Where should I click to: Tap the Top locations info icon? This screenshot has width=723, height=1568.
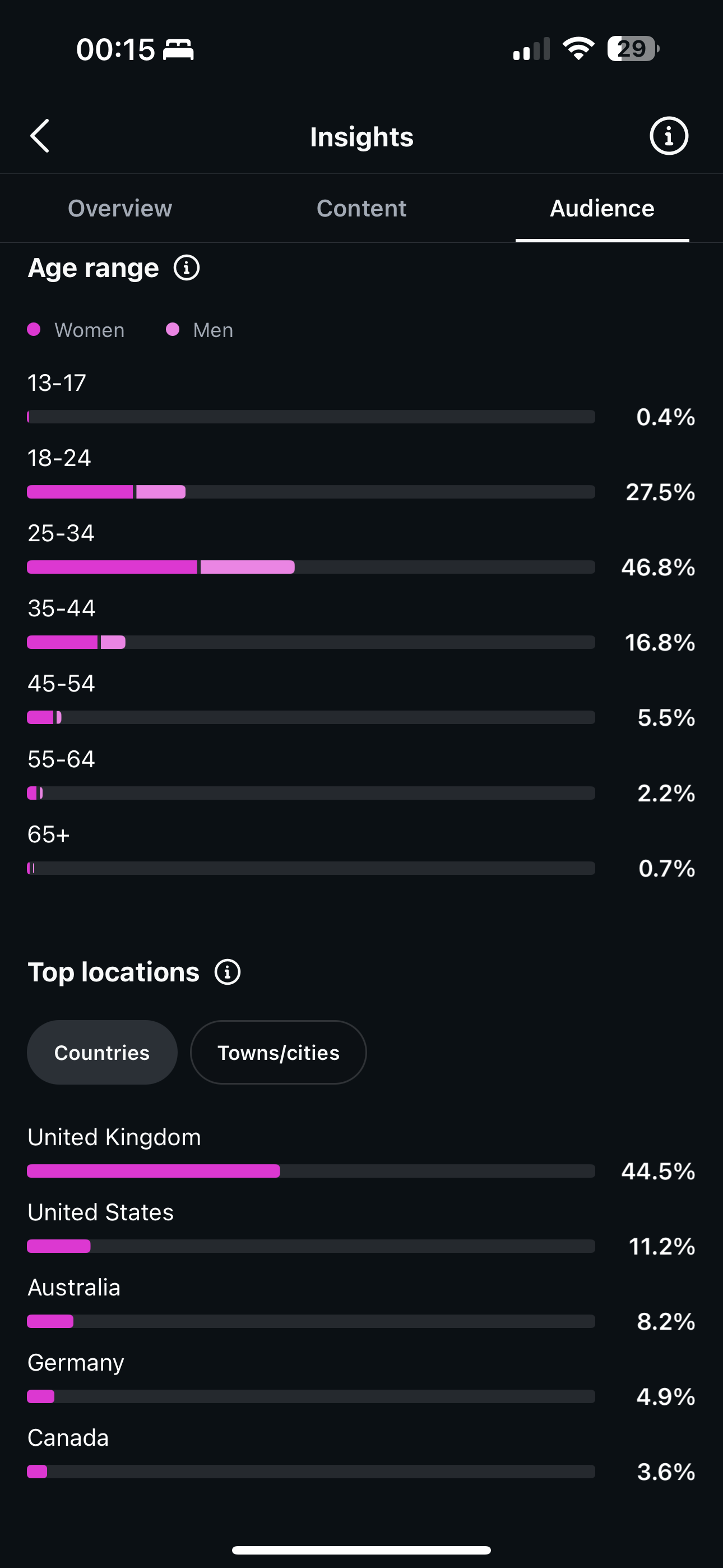(228, 972)
